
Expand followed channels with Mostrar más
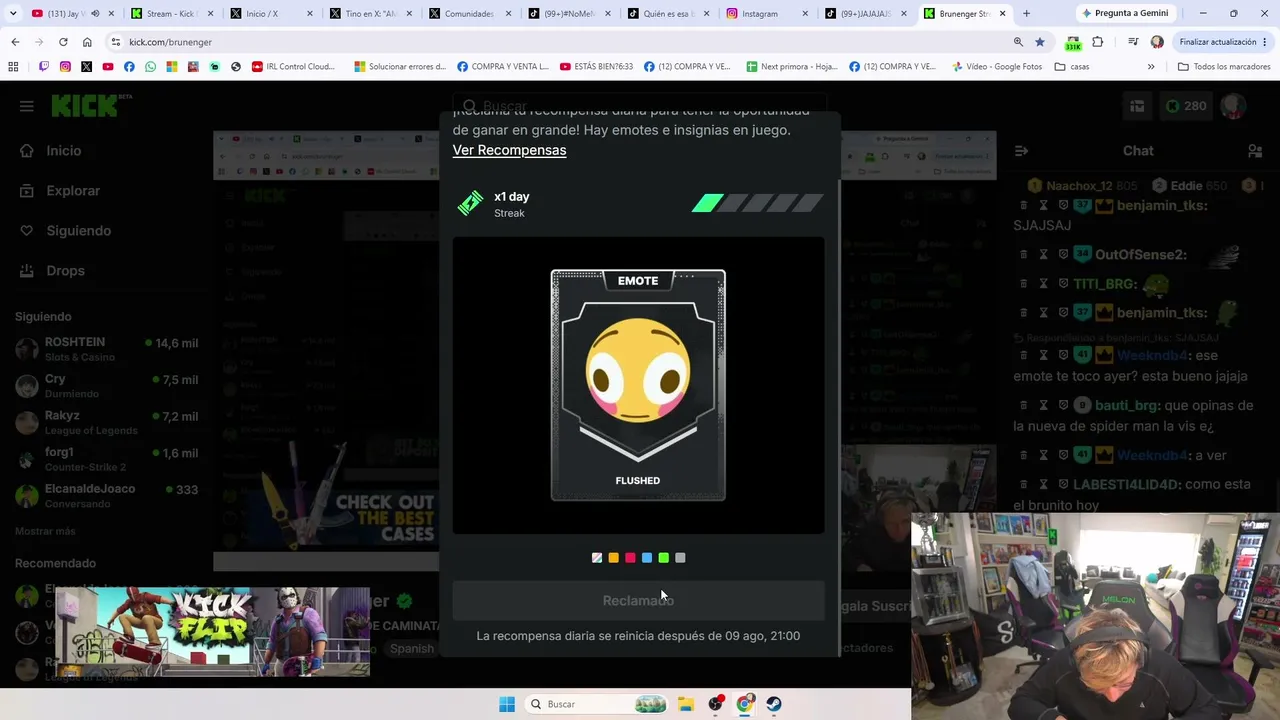point(45,531)
